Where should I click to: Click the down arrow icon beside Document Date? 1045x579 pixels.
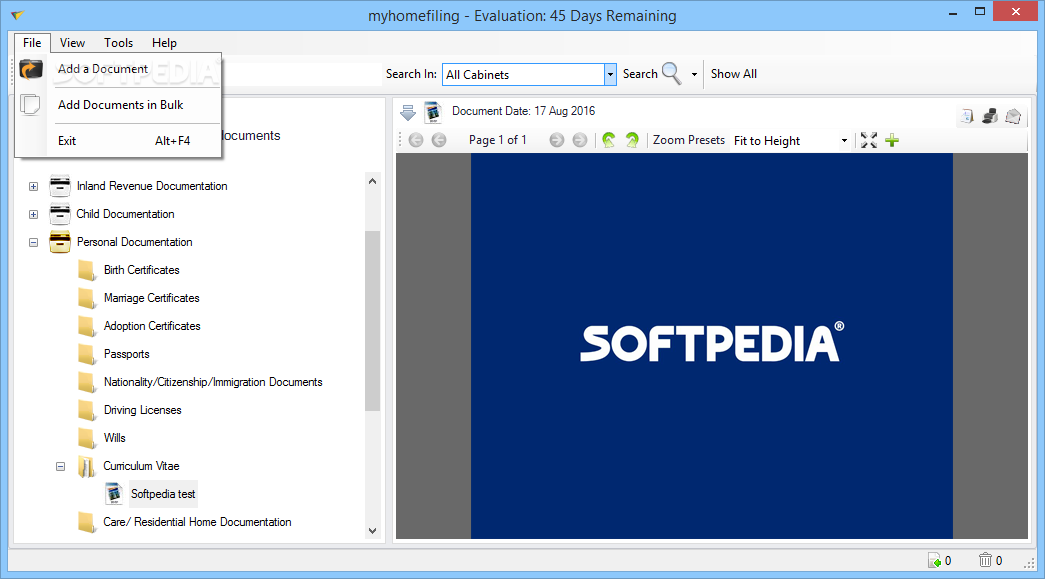click(408, 113)
